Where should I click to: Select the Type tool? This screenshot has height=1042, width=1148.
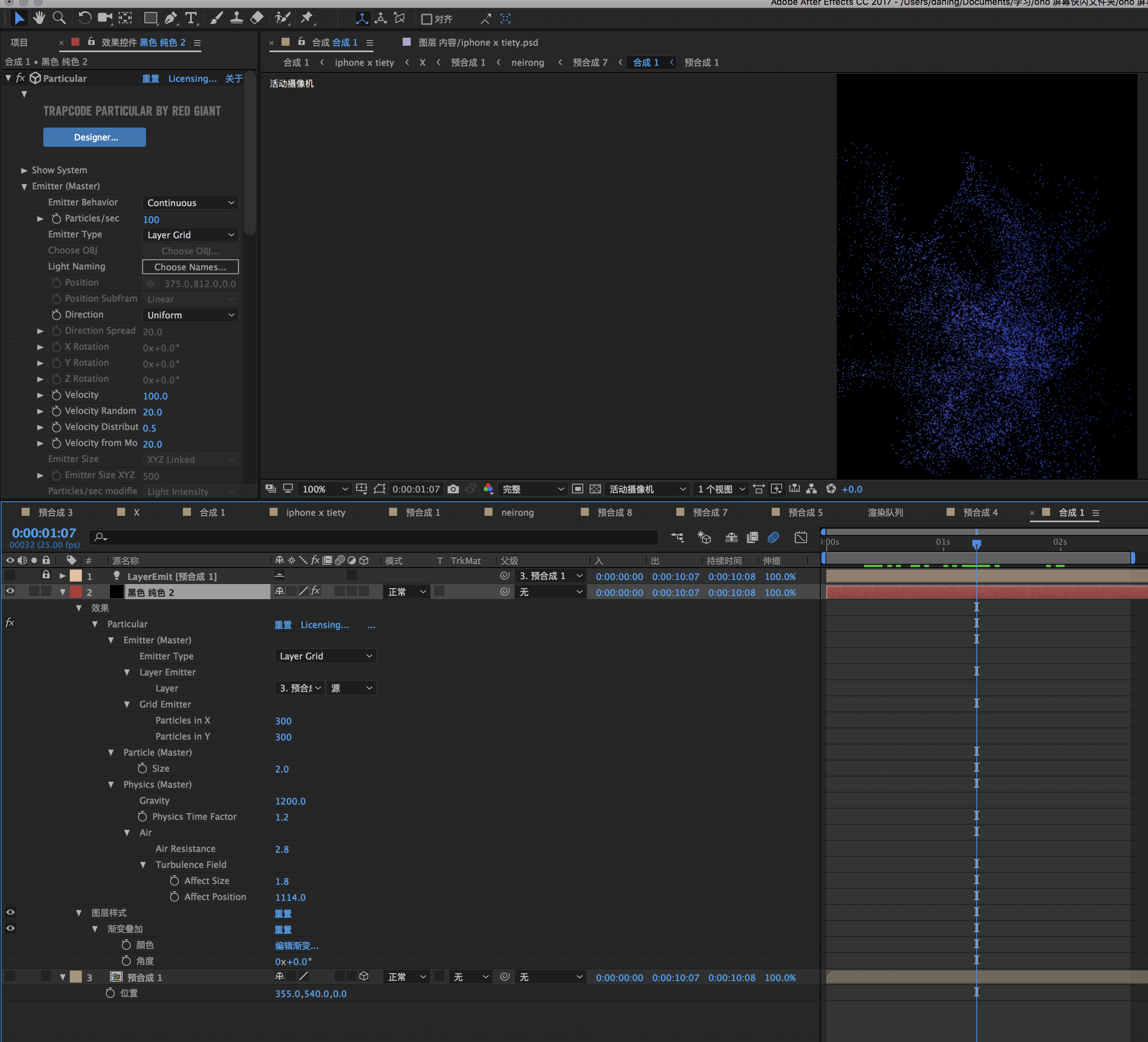tap(191, 18)
